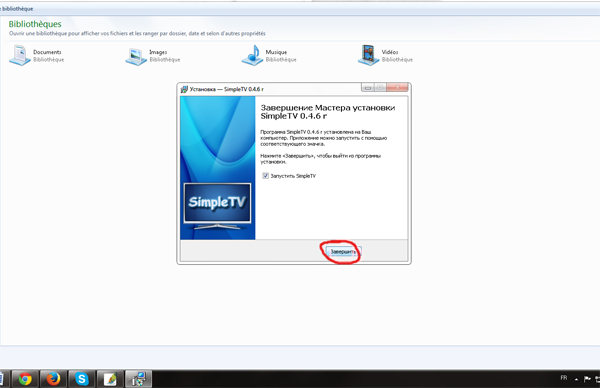Viewport: 600px width, 388px height.
Task: Click the Action Center flag tray icon
Action: [x=587, y=379]
